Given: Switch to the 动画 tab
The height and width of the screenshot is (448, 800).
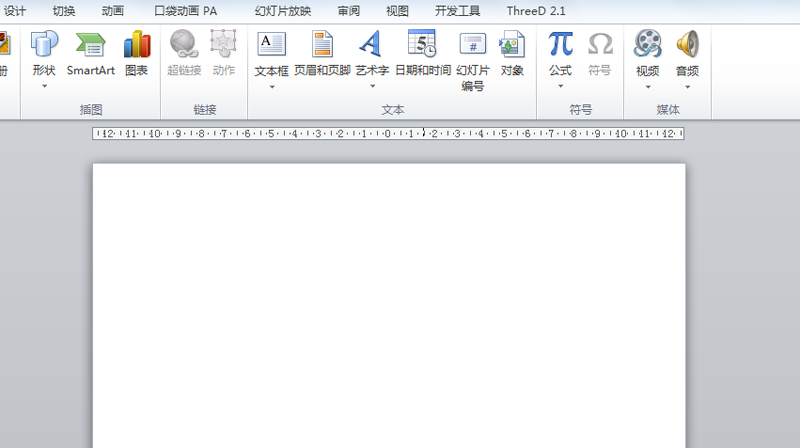Looking at the screenshot, I should tap(113, 11).
